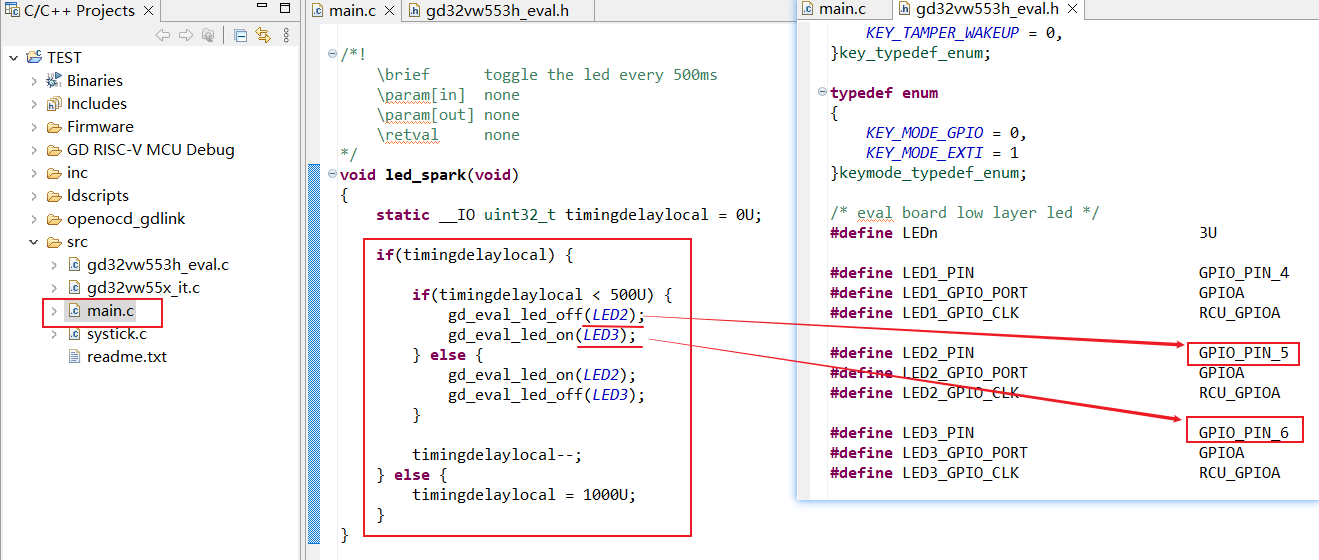Collapse the led_spark comment block fold marker
The width and height of the screenshot is (1319, 560).
332,55
